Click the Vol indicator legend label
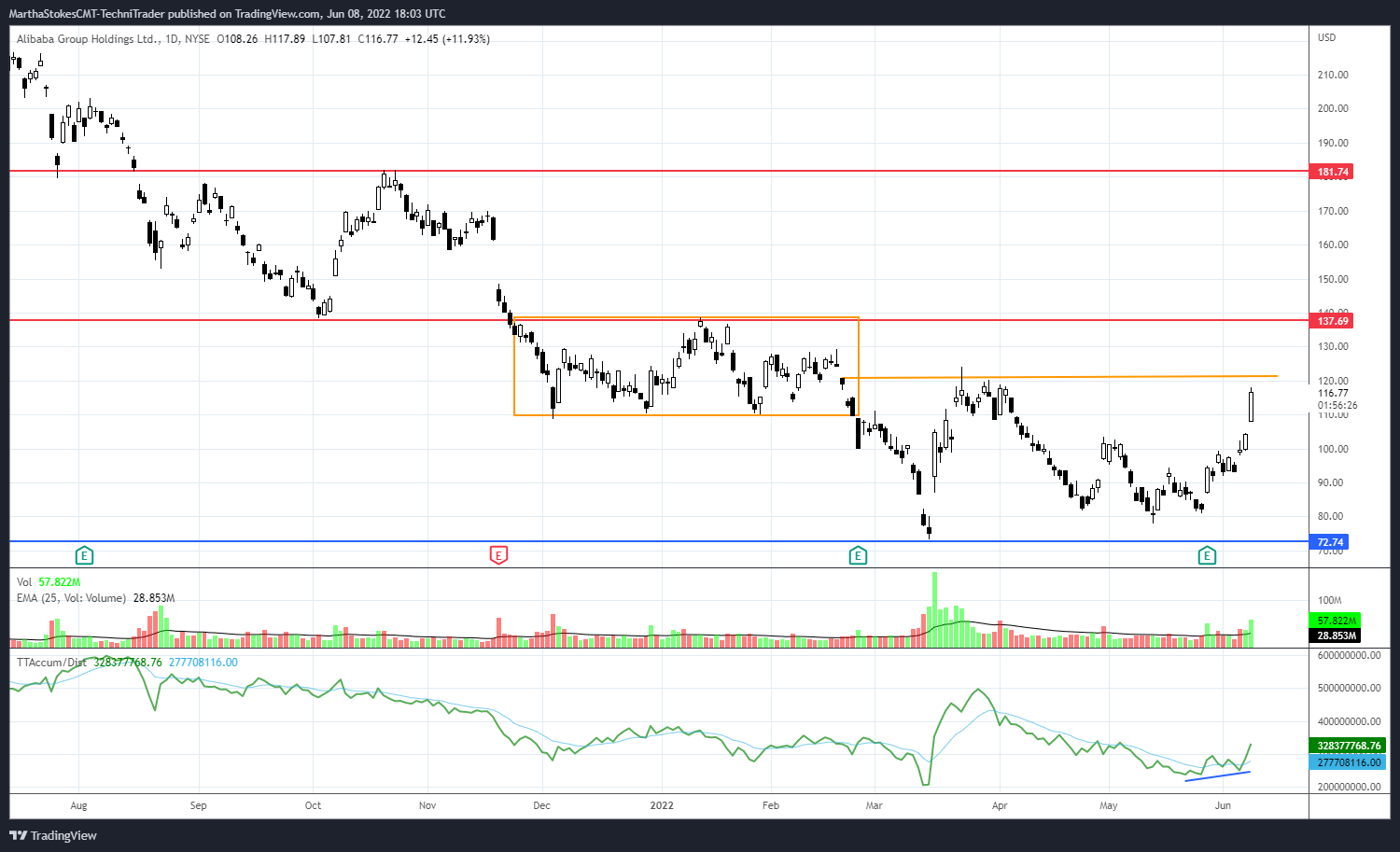The height and width of the screenshot is (852, 1400). (24, 582)
